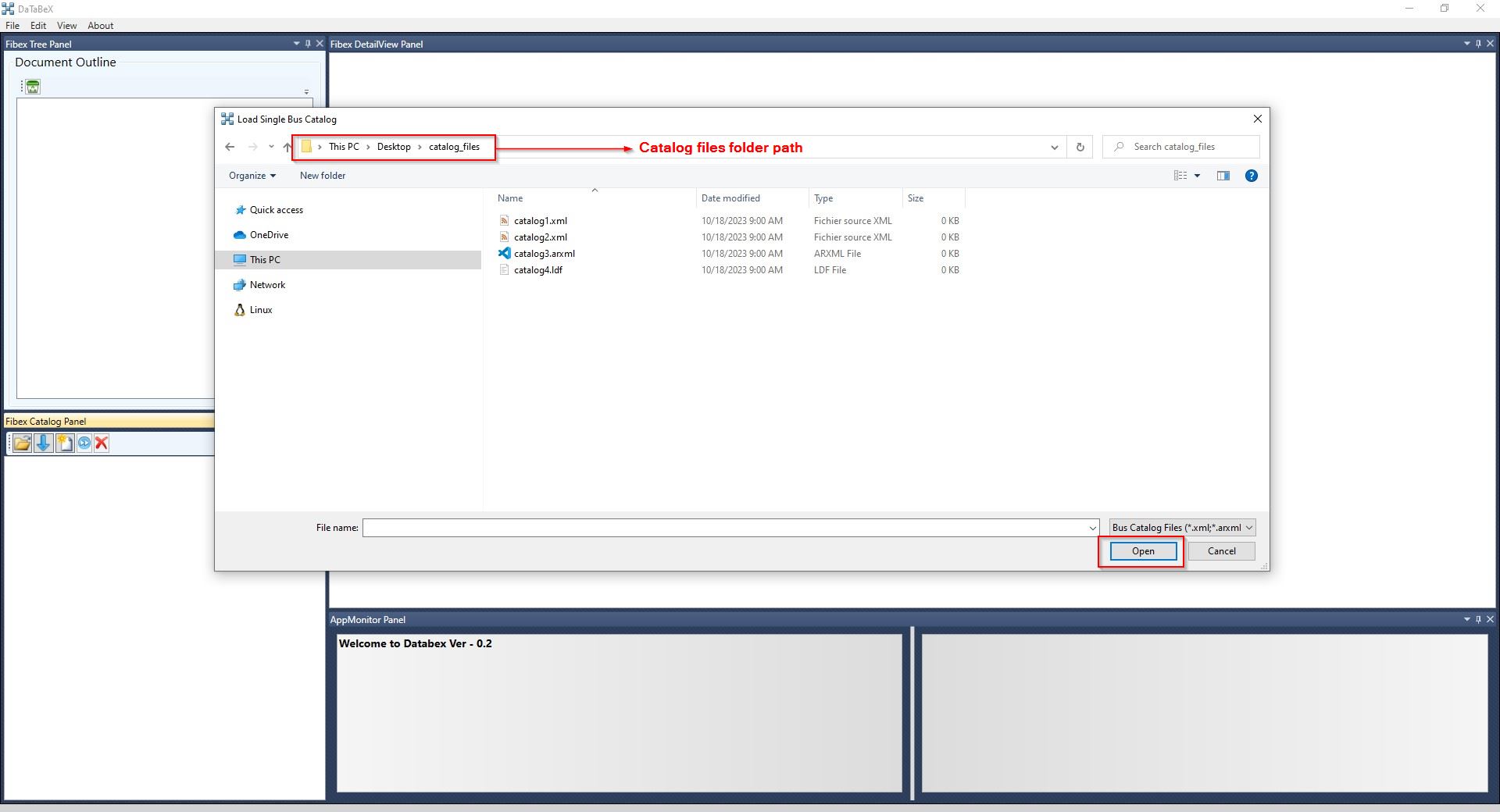The width and height of the screenshot is (1500, 812).
Task: Go up one folder level with up arrow
Action: [287, 147]
